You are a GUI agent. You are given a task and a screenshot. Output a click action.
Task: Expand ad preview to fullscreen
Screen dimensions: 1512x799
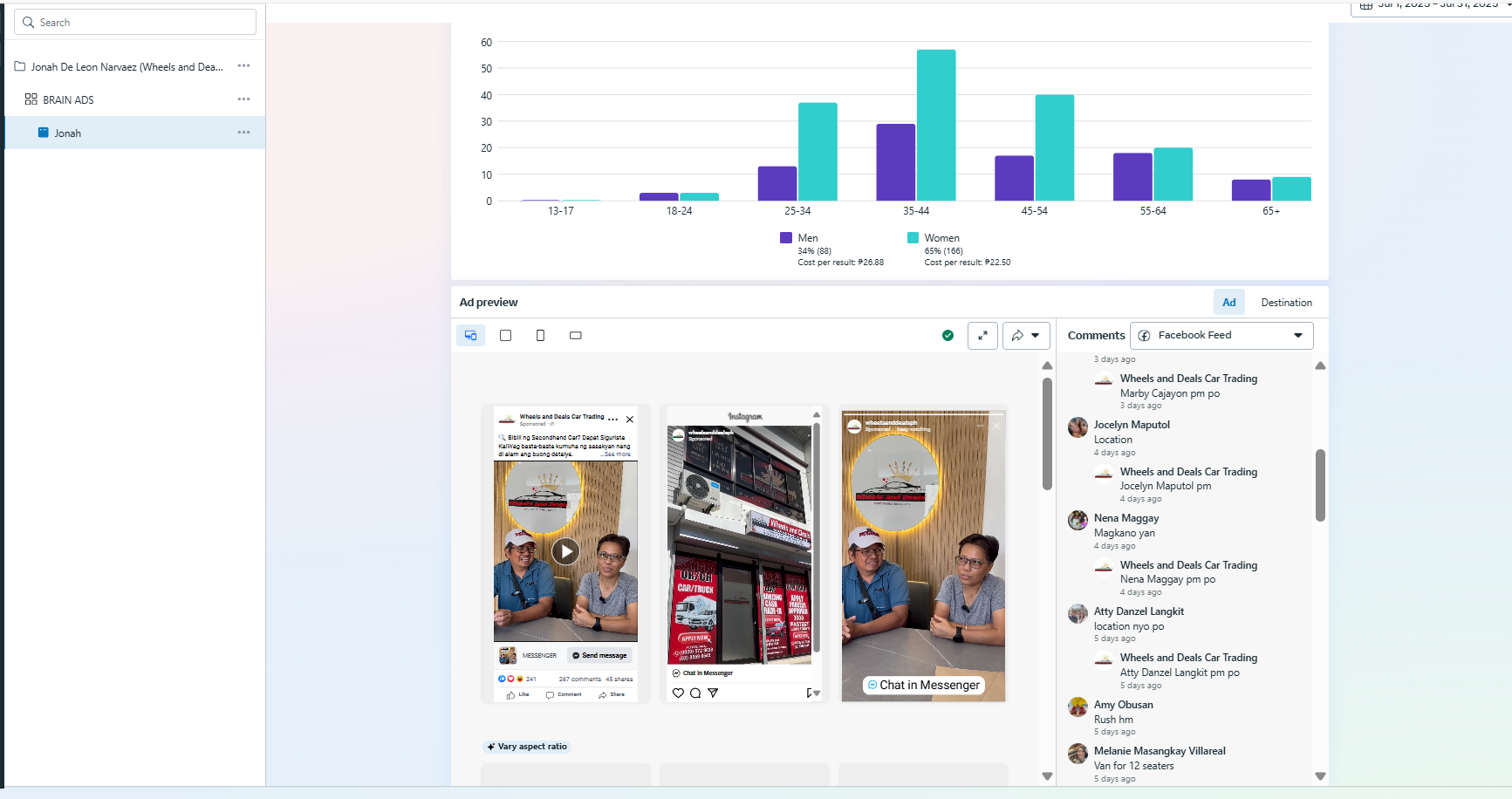tap(982, 336)
